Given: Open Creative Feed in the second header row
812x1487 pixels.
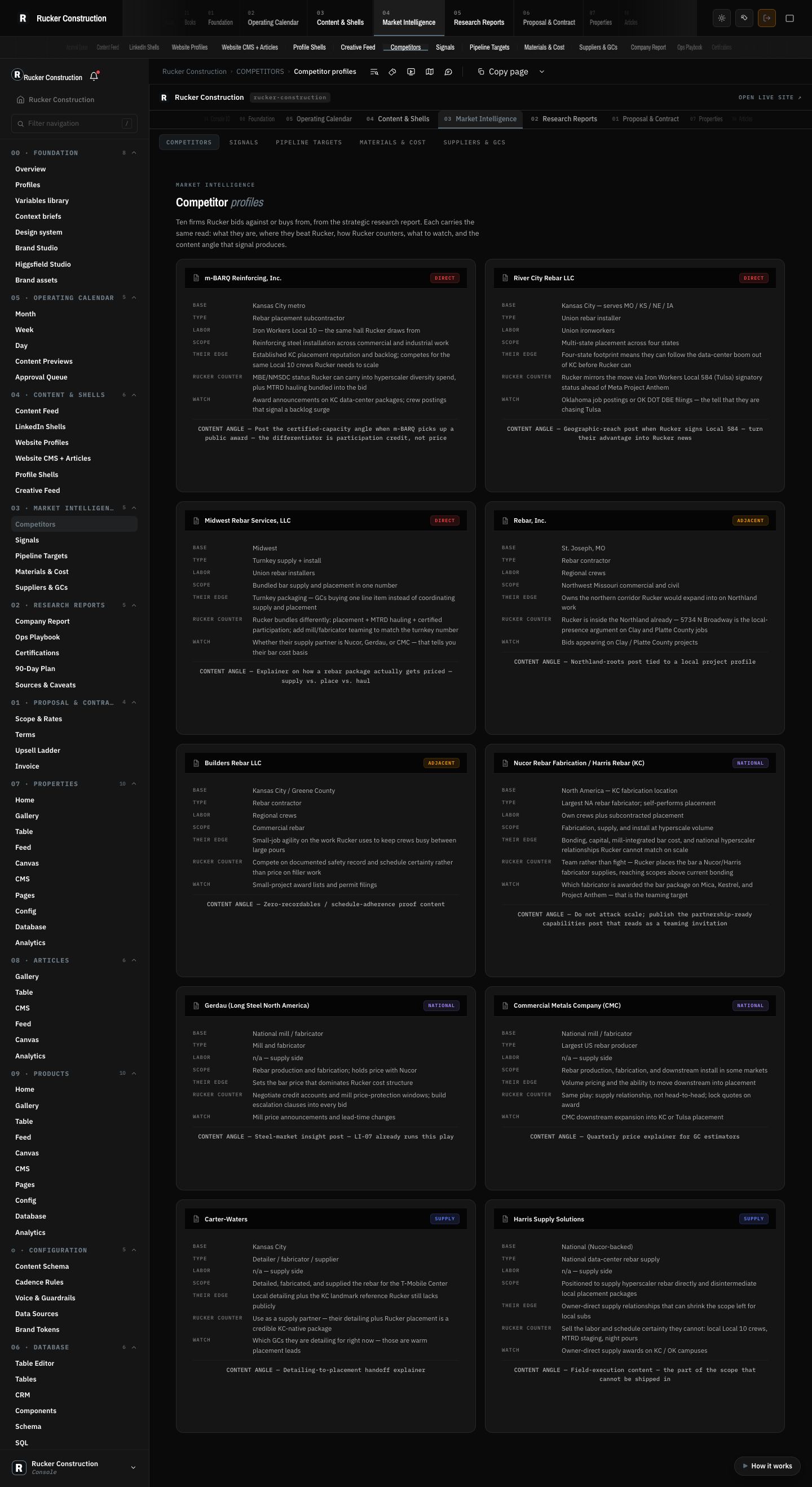Looking at the screenshot, I should point(358,47).
